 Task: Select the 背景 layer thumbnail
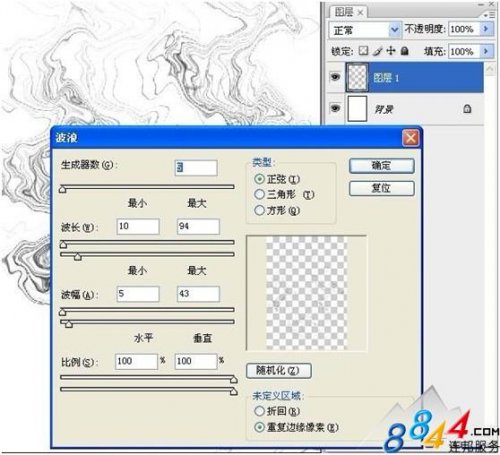(x=357, y=108)
